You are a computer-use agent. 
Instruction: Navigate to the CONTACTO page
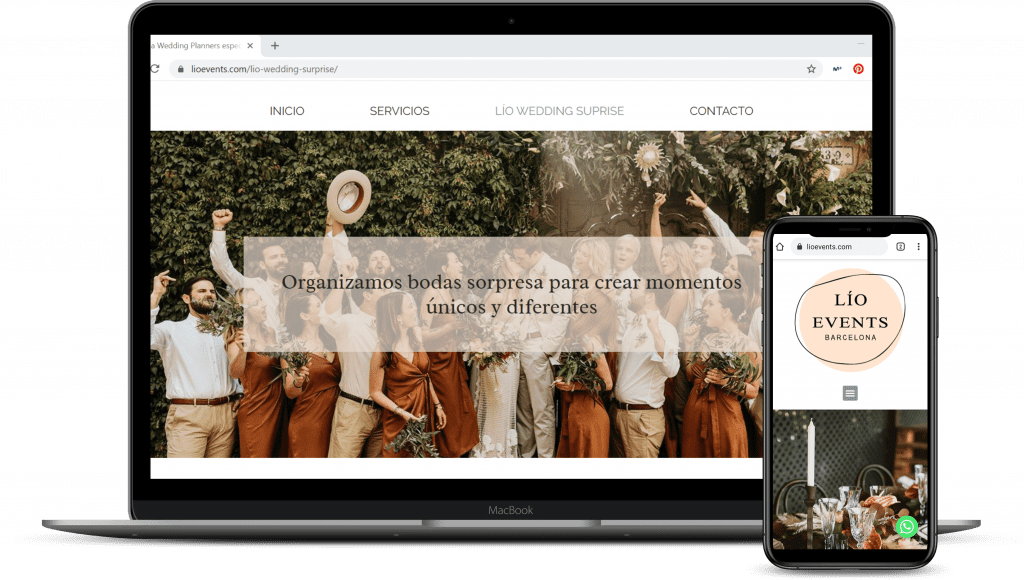pyautogui.click(x=721, y=111)
